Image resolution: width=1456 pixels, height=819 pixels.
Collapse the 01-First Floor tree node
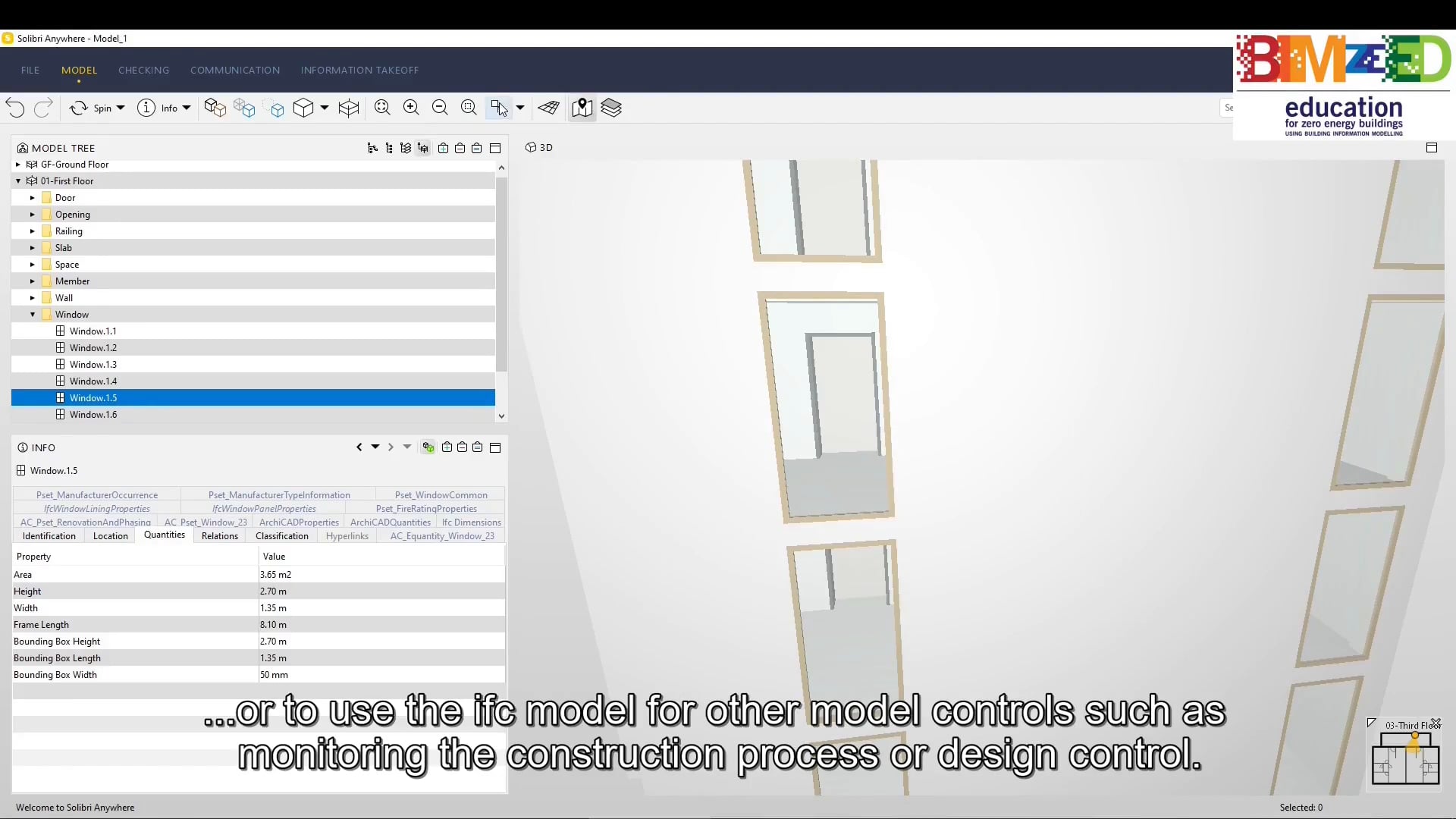click(x=18, y=181)
